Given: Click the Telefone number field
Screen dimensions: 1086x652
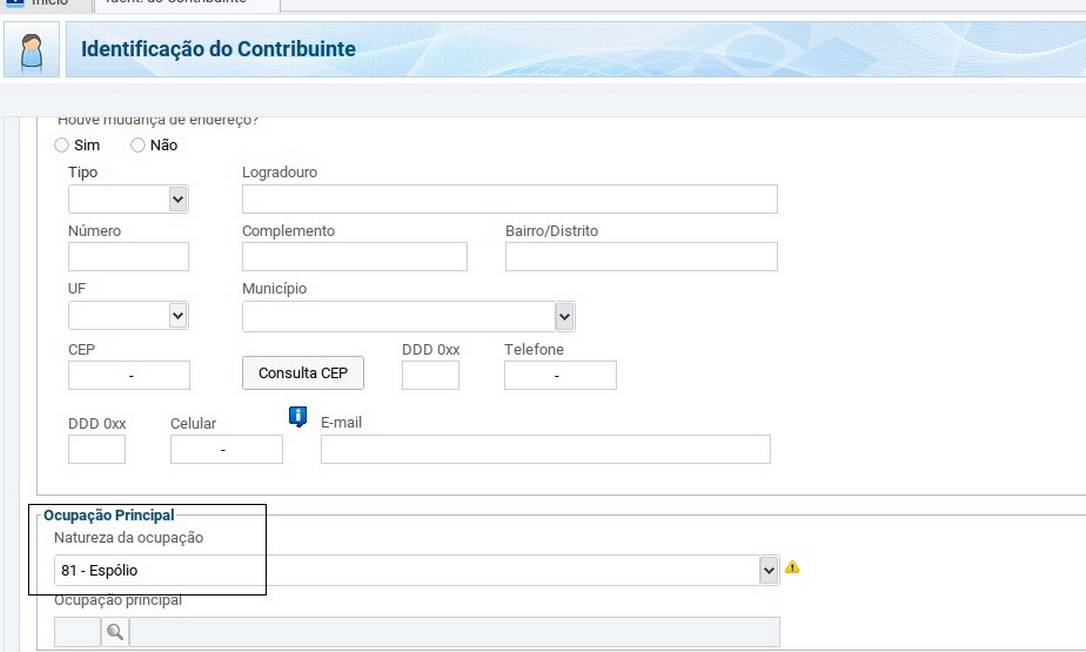Looking at the screenshot, I should pyautogui.click(x=560, y=375).
